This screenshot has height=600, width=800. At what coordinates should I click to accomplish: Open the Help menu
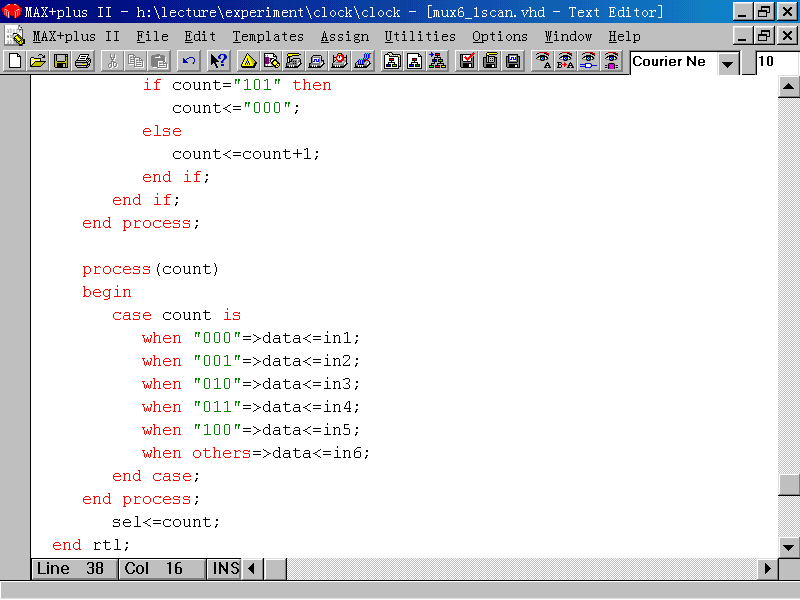point(624,37)
